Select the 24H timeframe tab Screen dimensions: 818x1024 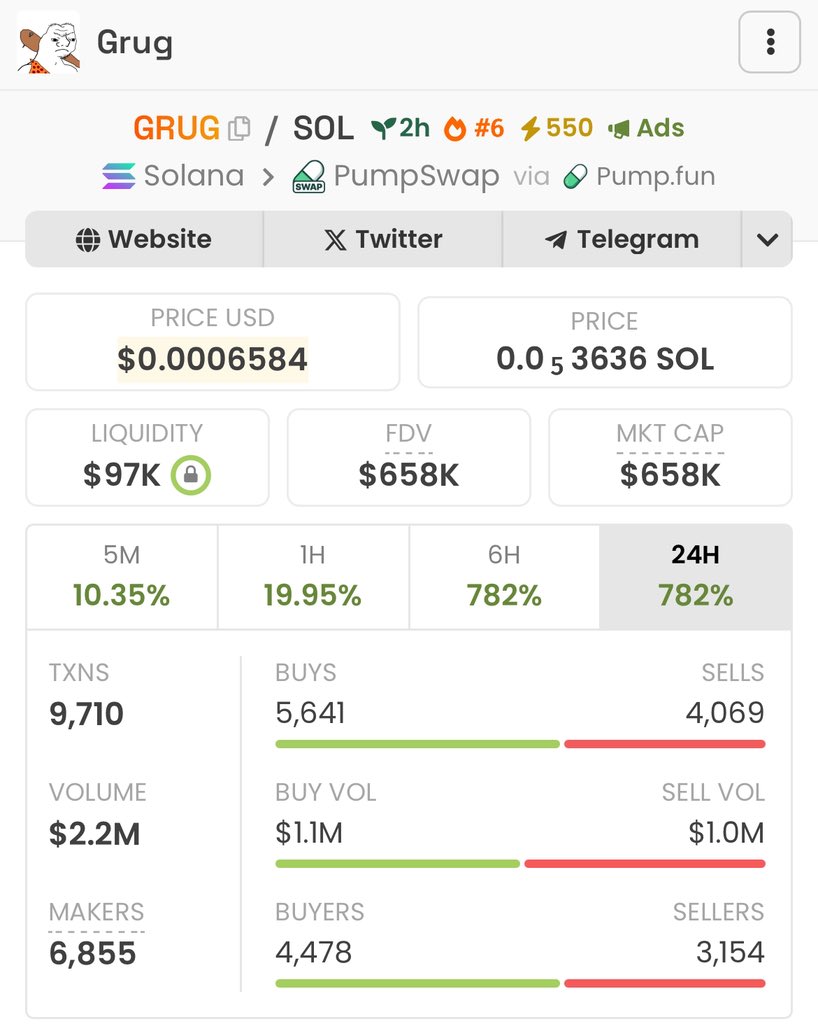click(695, 577)
